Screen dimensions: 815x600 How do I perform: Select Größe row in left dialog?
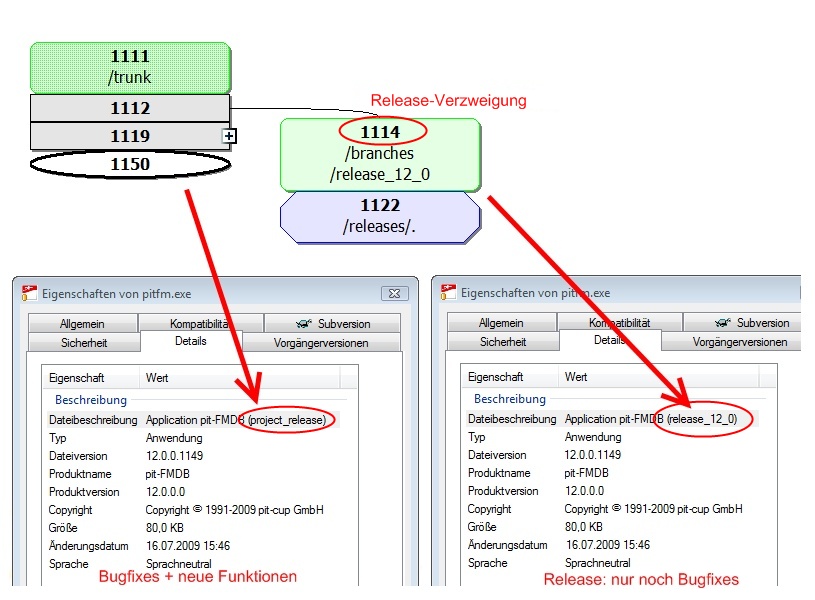click(192, 528)
